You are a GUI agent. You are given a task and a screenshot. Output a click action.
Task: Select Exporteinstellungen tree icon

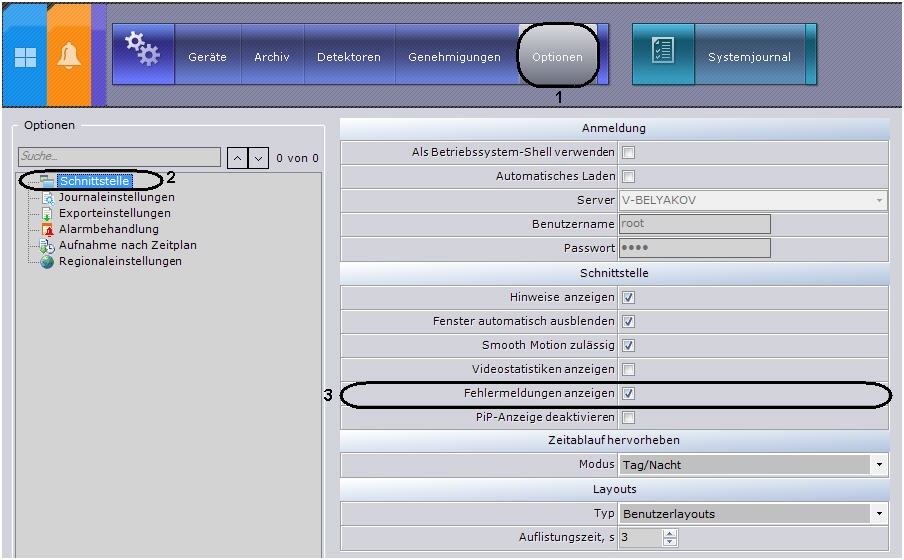coord(47,213)
